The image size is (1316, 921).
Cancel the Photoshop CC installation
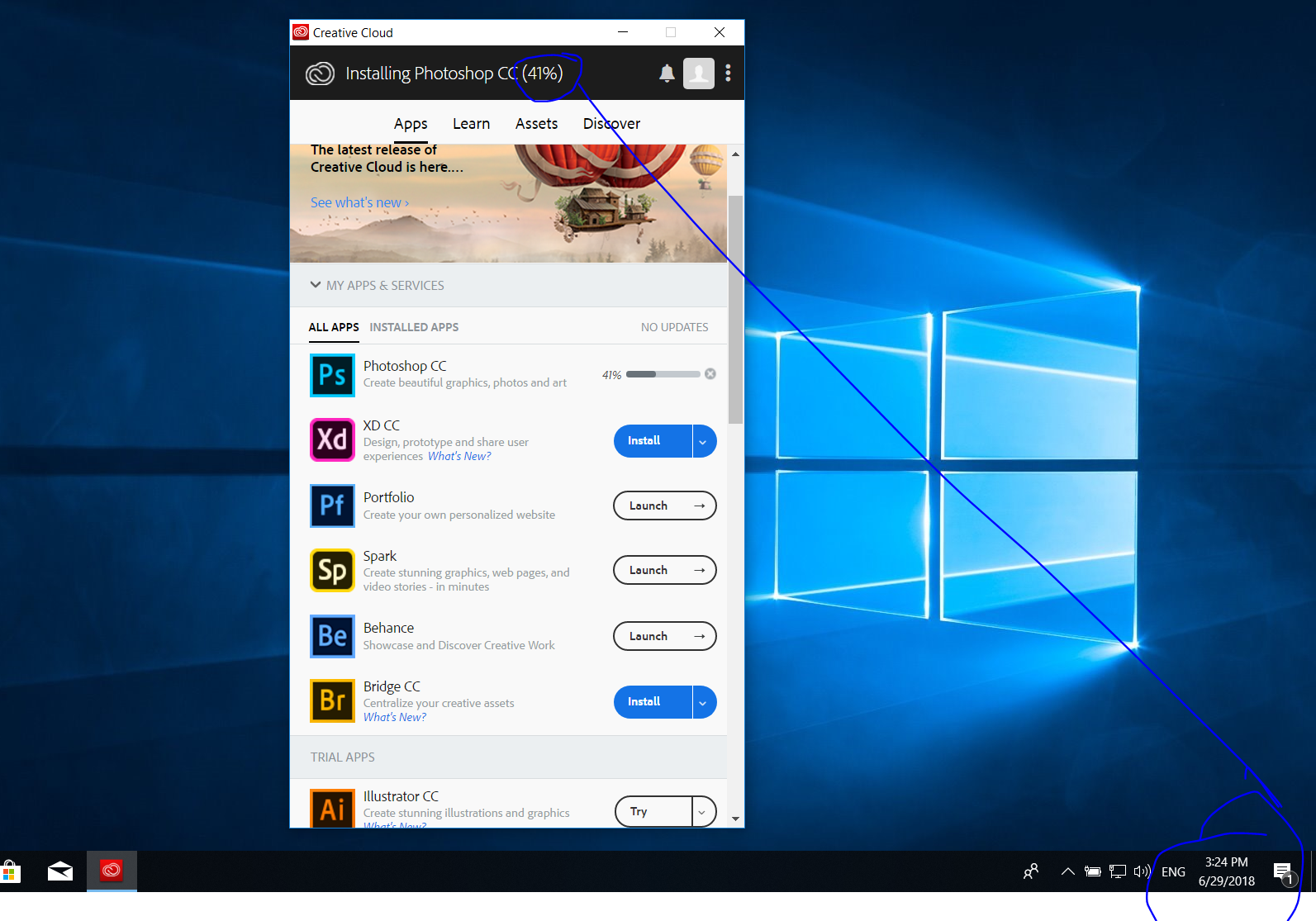(x=710, y=374)
